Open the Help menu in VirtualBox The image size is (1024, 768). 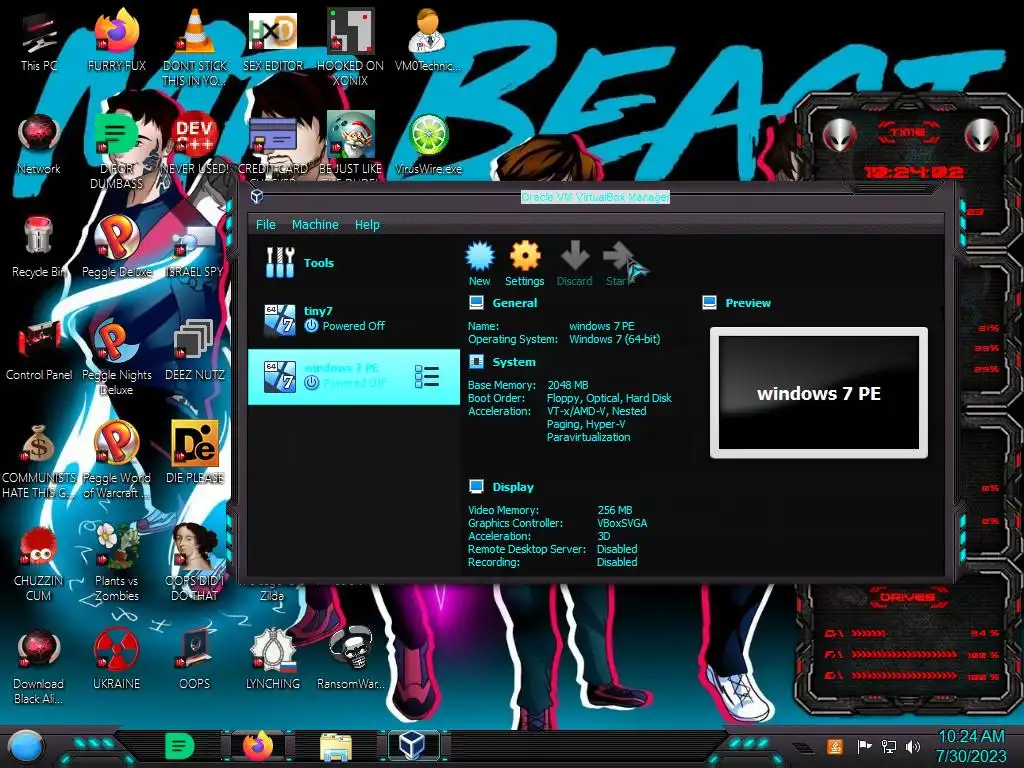click(x=367, y=225)
